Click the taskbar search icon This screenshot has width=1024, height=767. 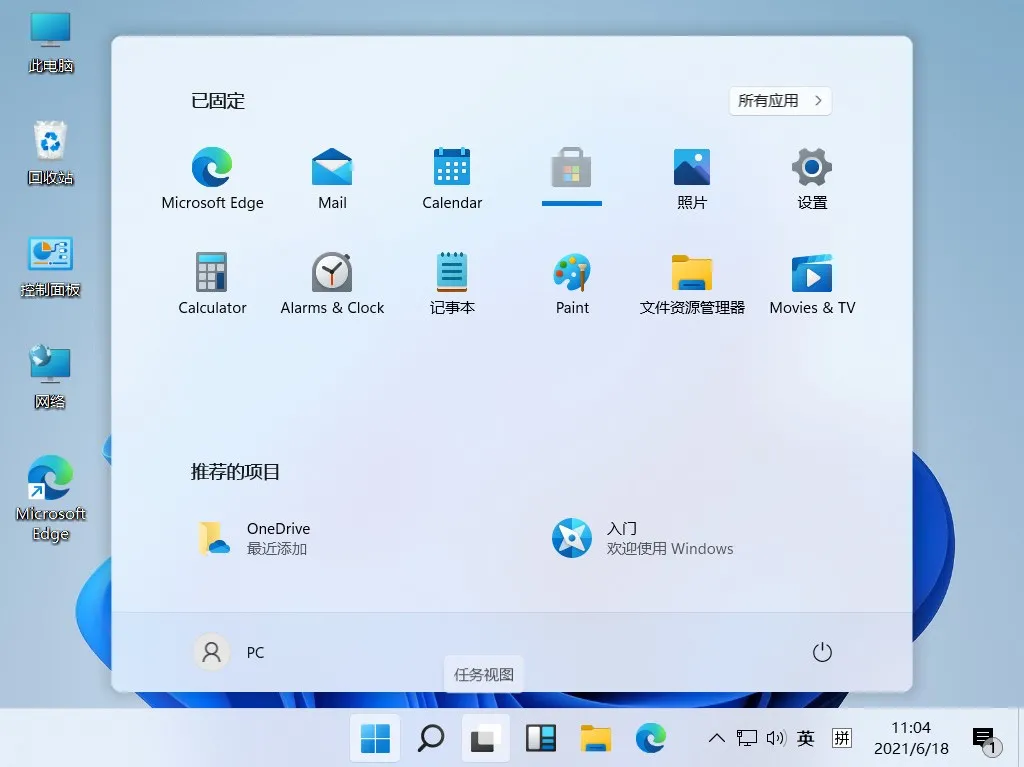tap(430, 738)
